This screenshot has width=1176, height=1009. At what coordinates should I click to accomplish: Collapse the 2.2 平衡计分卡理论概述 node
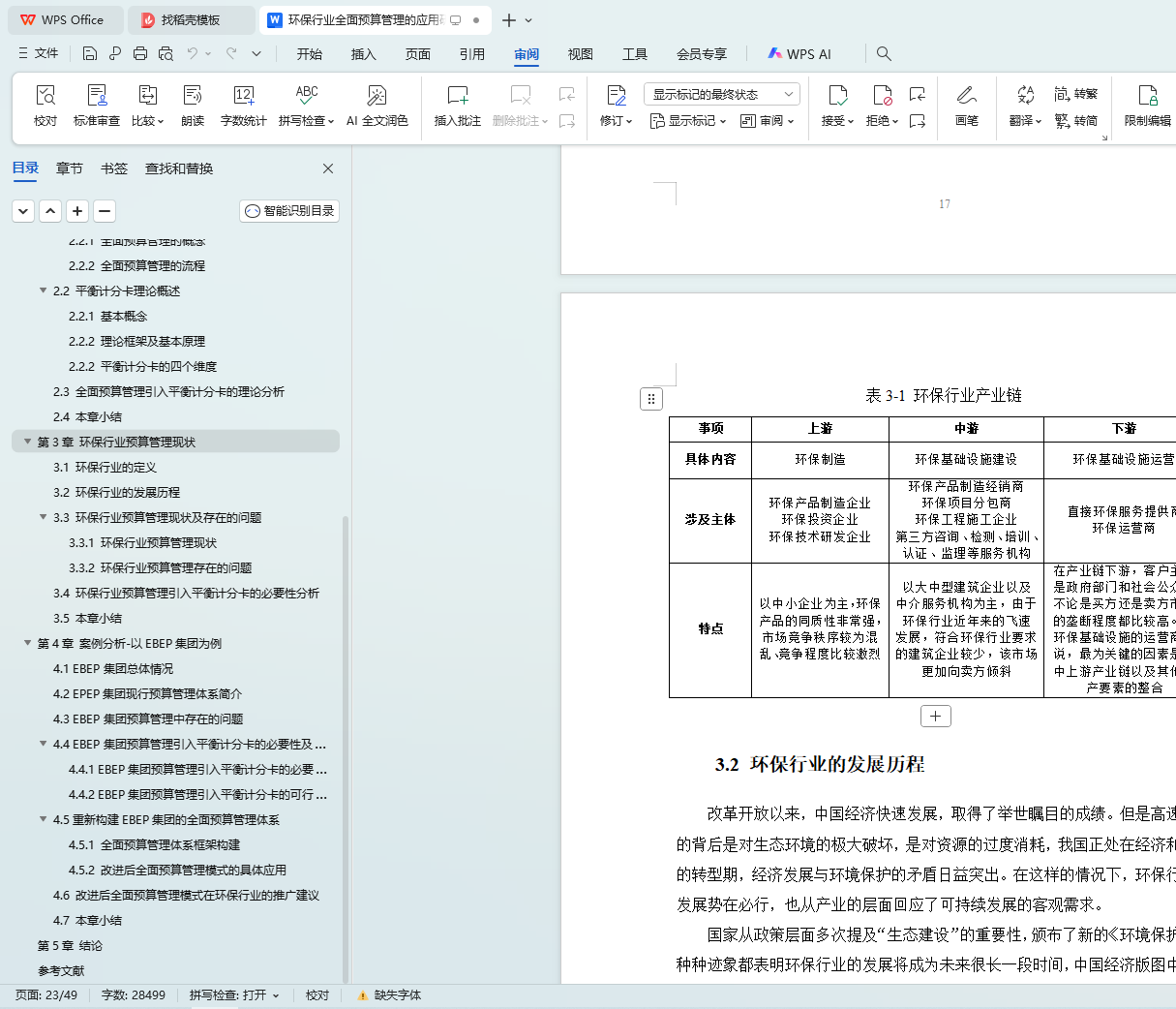[x=43, y=290]
